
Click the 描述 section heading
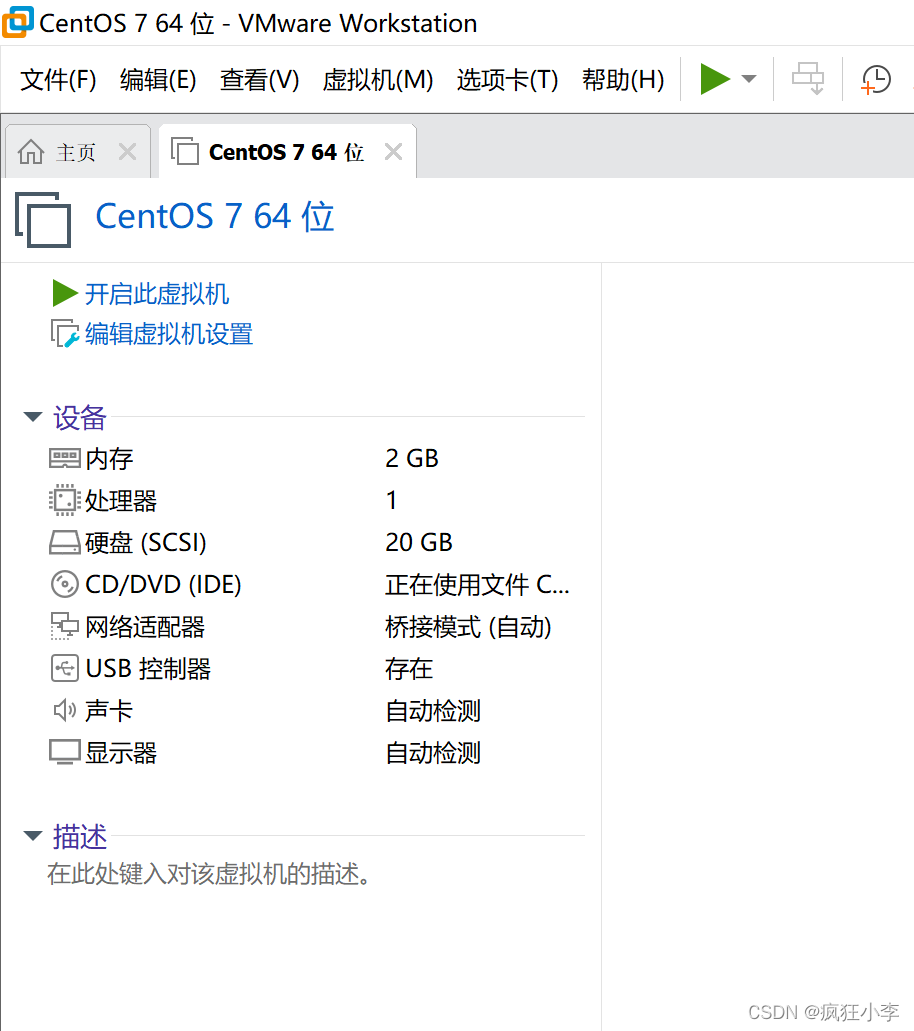pyautogui.click(x=80, y=837)
